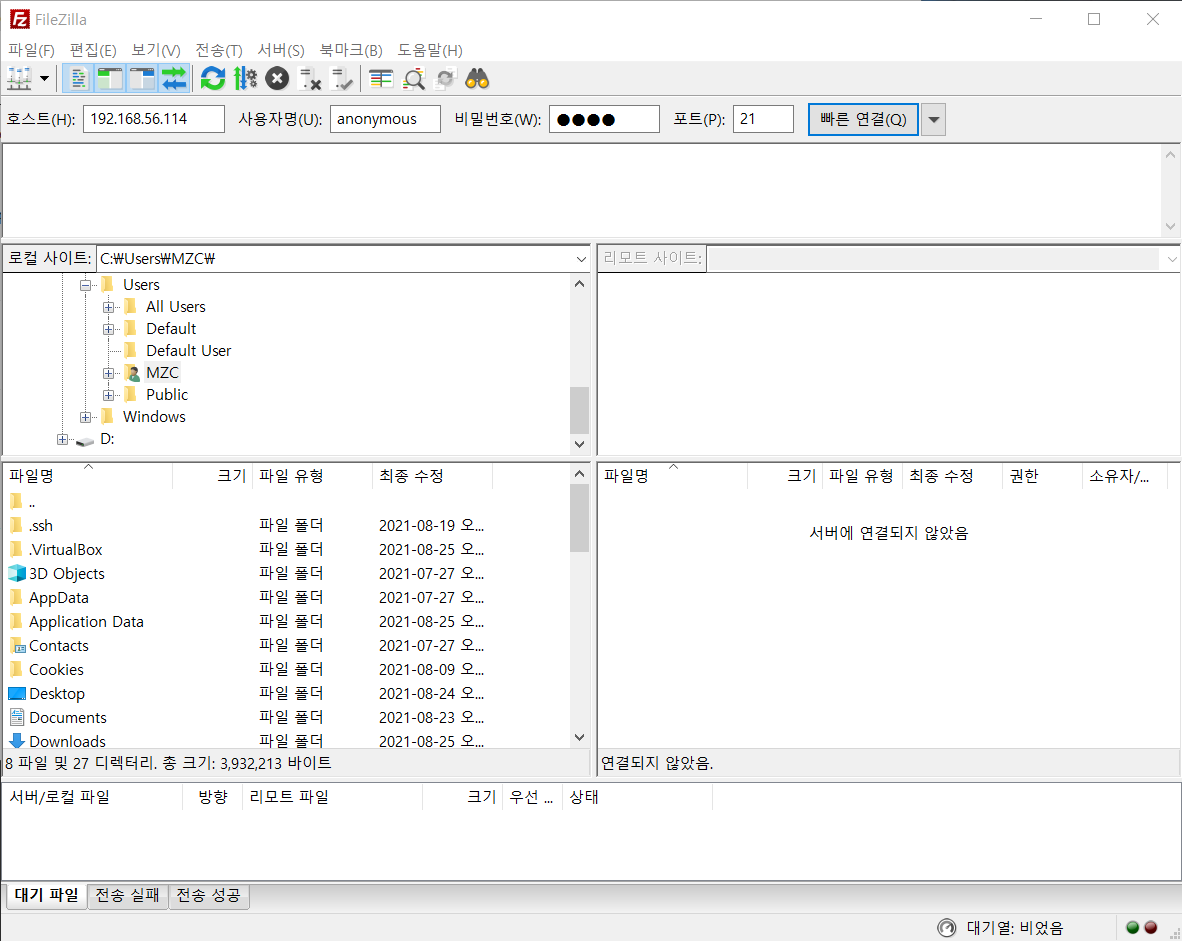Click the queue status speed icon
1182x941 pixels.
pos(946,927)
